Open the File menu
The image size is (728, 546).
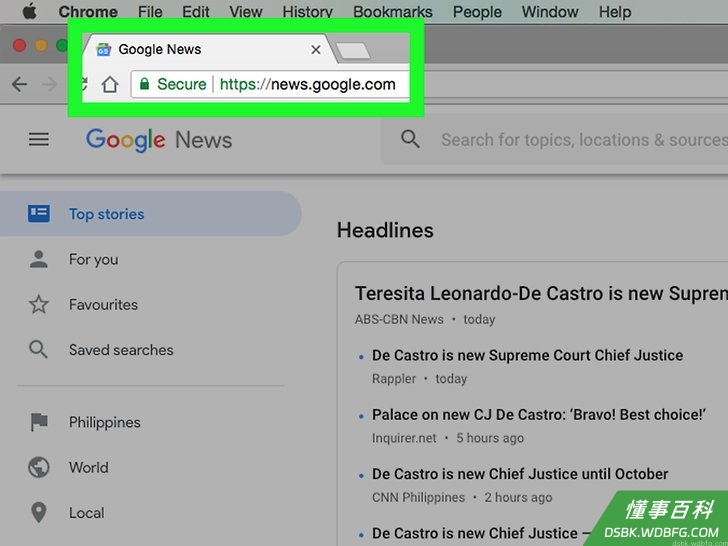coord(150,11)
